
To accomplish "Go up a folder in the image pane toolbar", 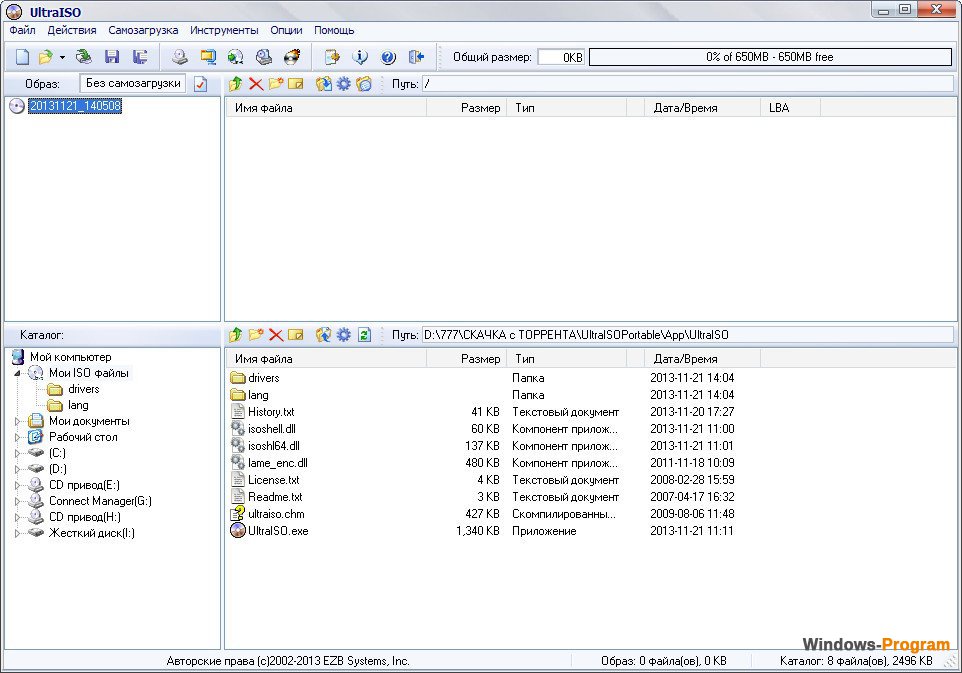I will click(236, 84).
